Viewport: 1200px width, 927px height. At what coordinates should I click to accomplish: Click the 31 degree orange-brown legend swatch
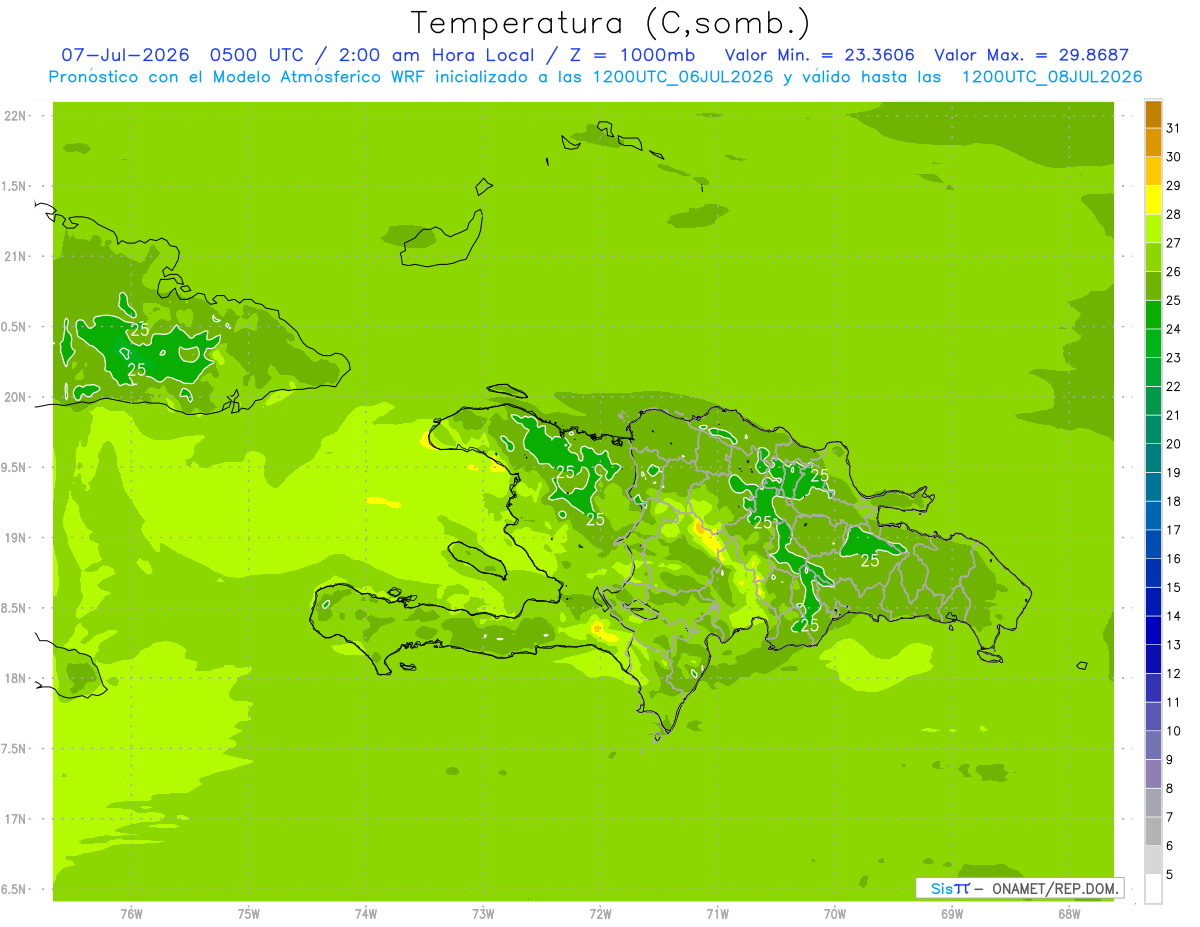(1153, 115)
